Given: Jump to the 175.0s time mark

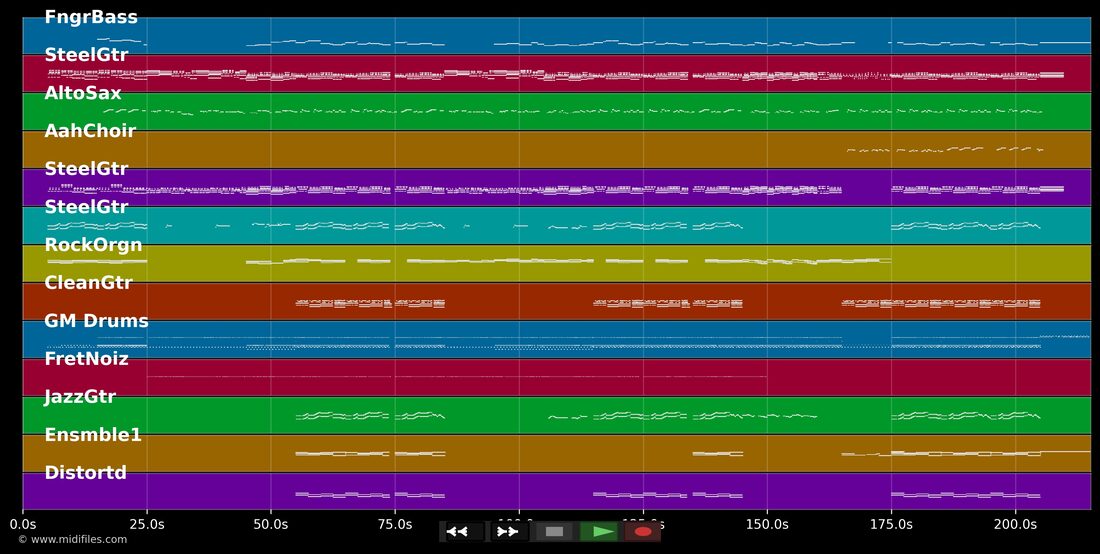Looking at the screenshot, I should (x=891, y=524).
